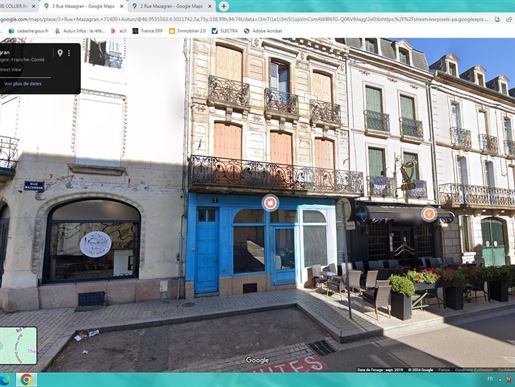The width and height of the screenshot is (515, 387).
Task: Click the Chrome icon in the taskbar
Action: [26, 380]
